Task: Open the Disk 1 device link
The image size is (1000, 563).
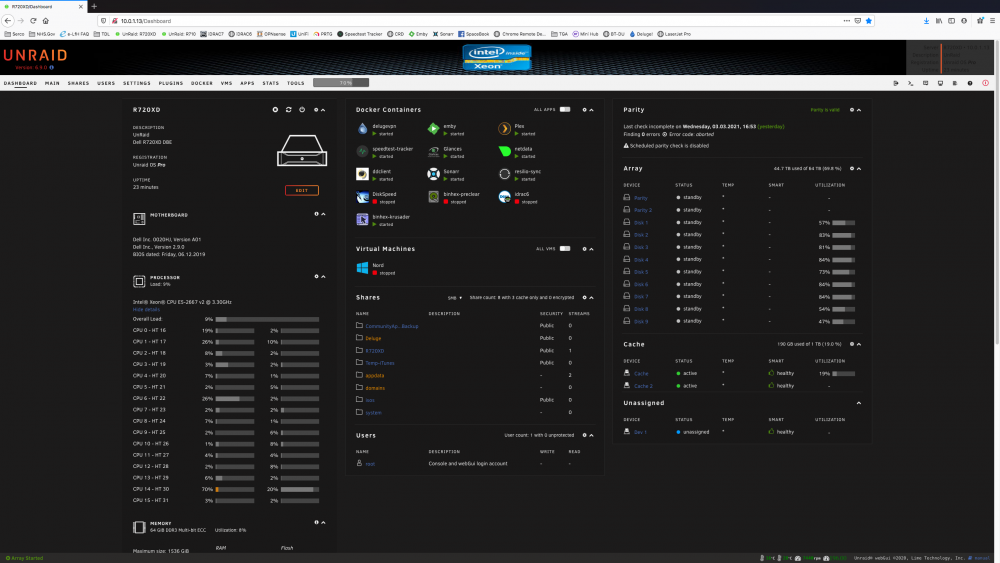Action: [641, 223]
